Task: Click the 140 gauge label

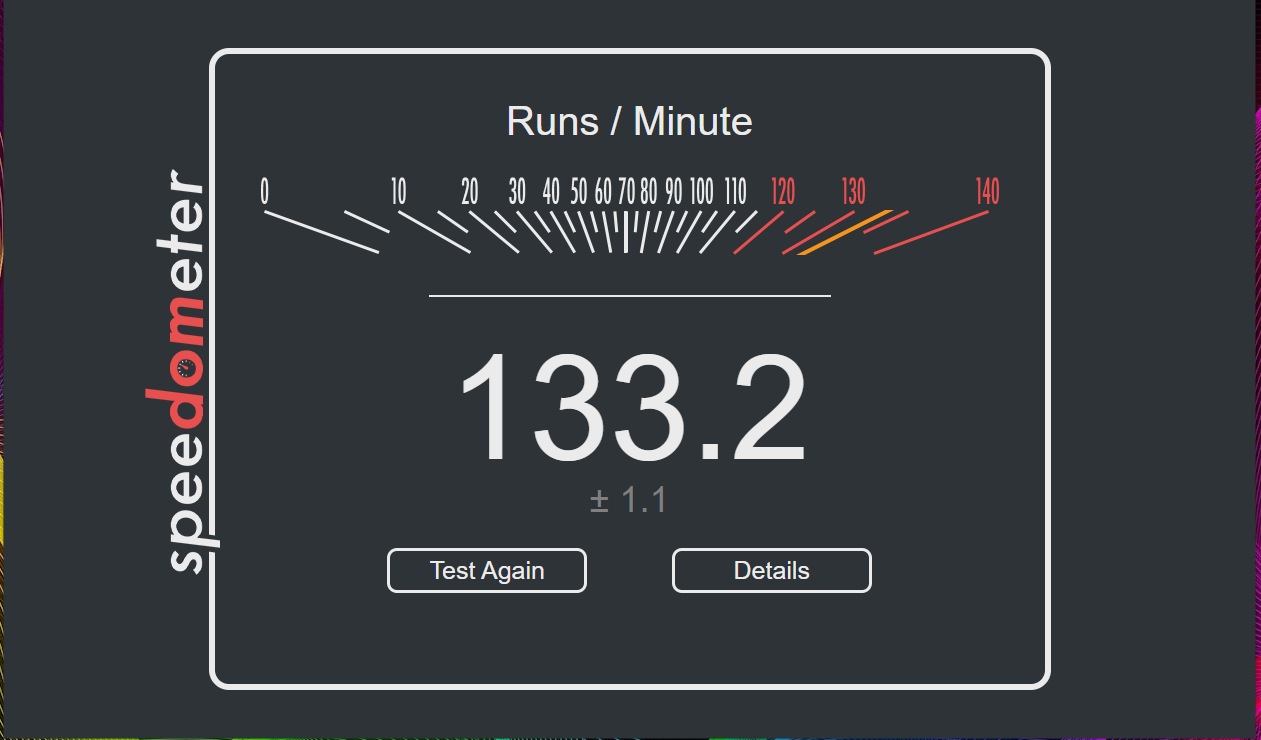Action: (987, 191)
